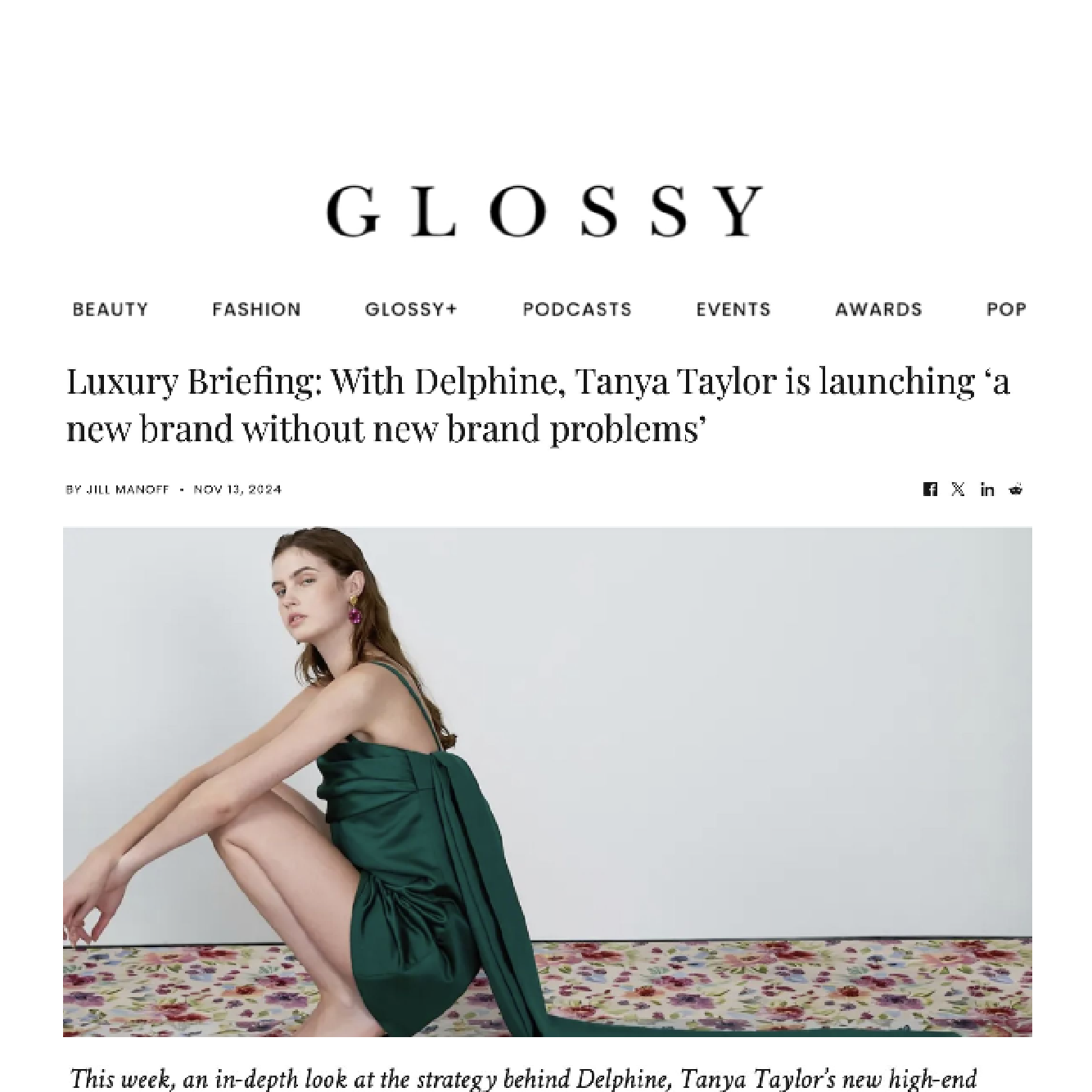Viewport: 1092px width, 1092px height.
Task: Click the italic intro paragraph text
Action: tap(524, 1078)
